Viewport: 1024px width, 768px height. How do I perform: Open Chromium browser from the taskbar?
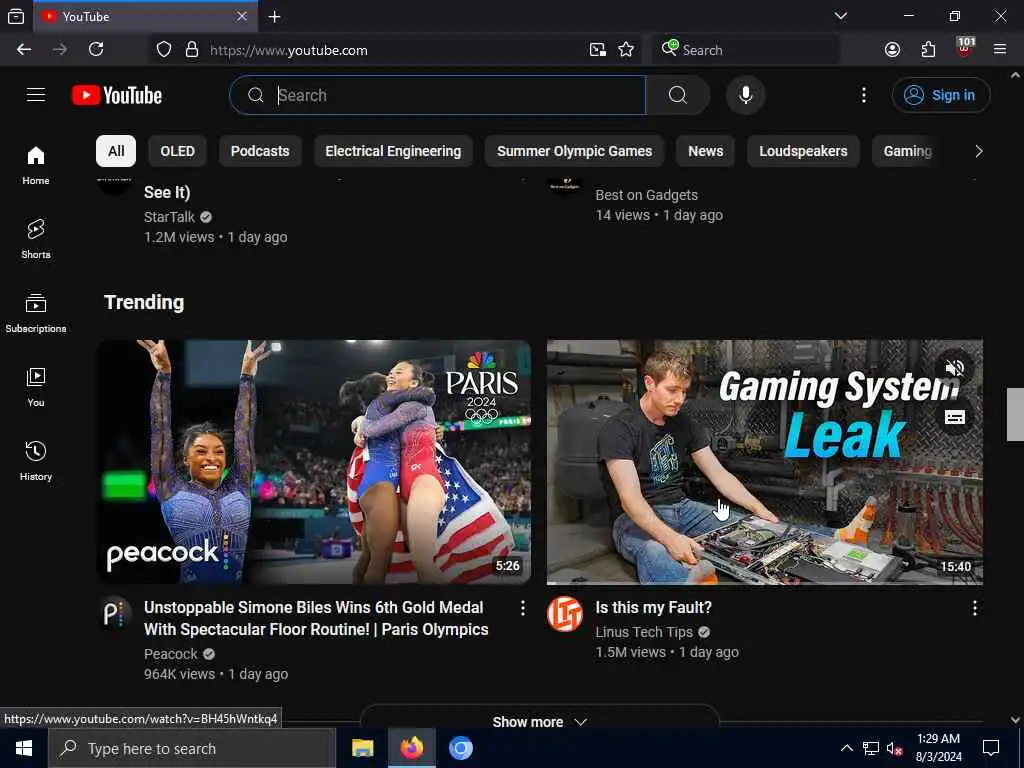(460, 748)
